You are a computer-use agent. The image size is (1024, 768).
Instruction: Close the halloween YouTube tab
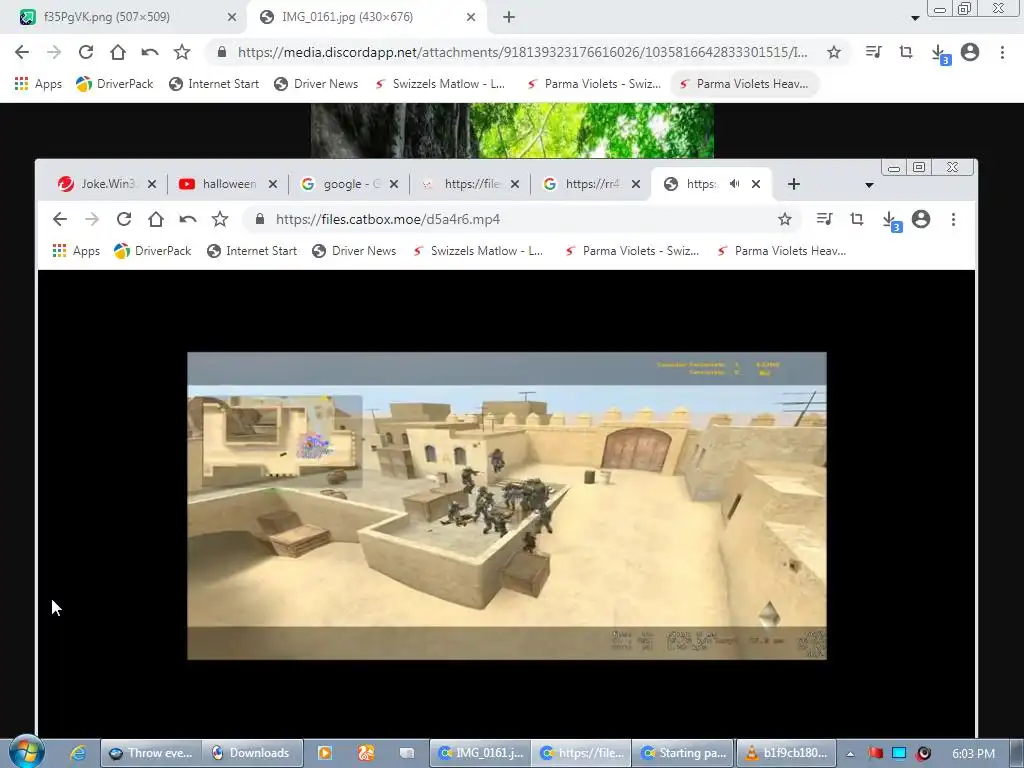click(273, 184)
